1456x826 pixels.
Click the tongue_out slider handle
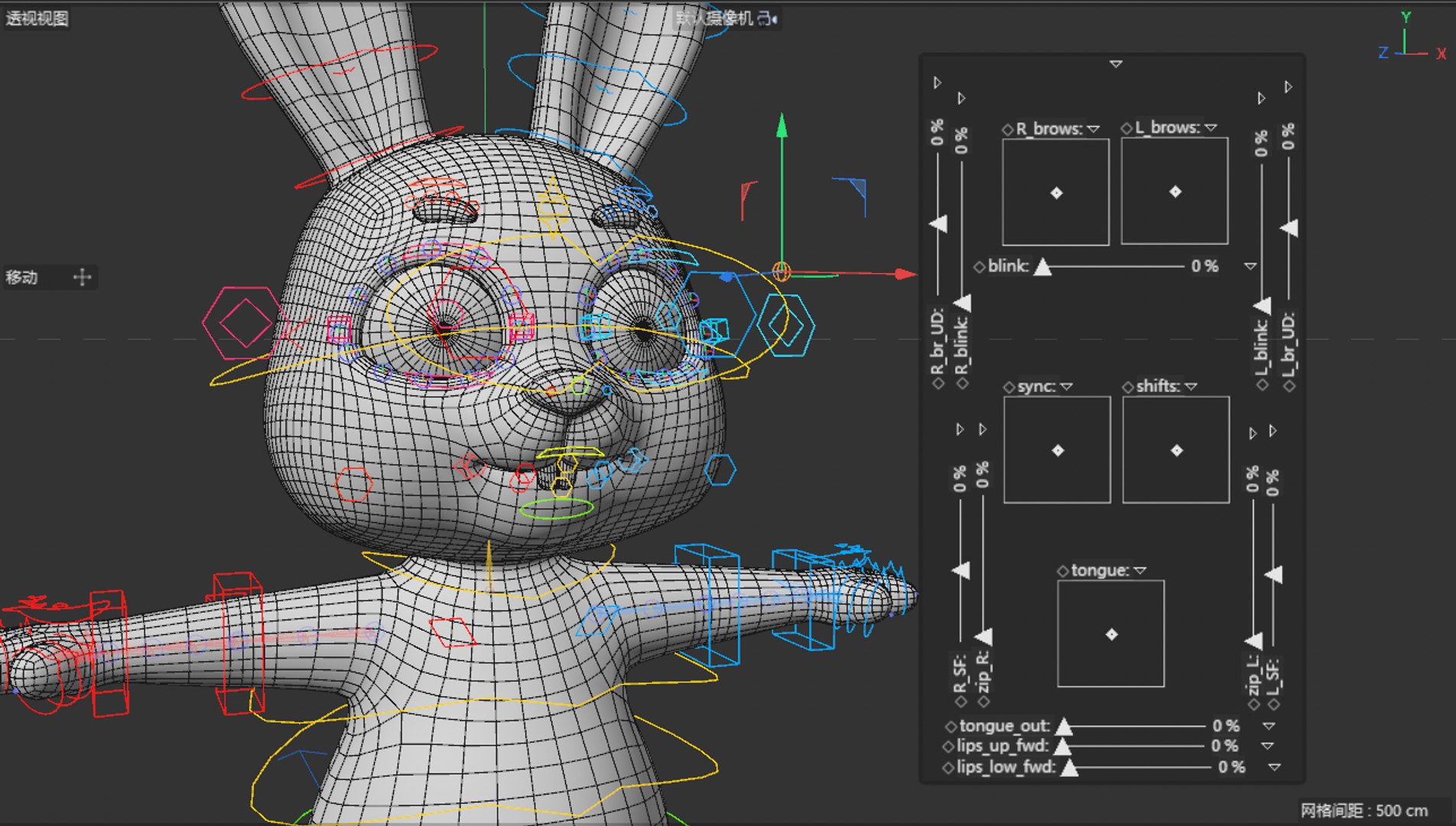coord(1063,726)
